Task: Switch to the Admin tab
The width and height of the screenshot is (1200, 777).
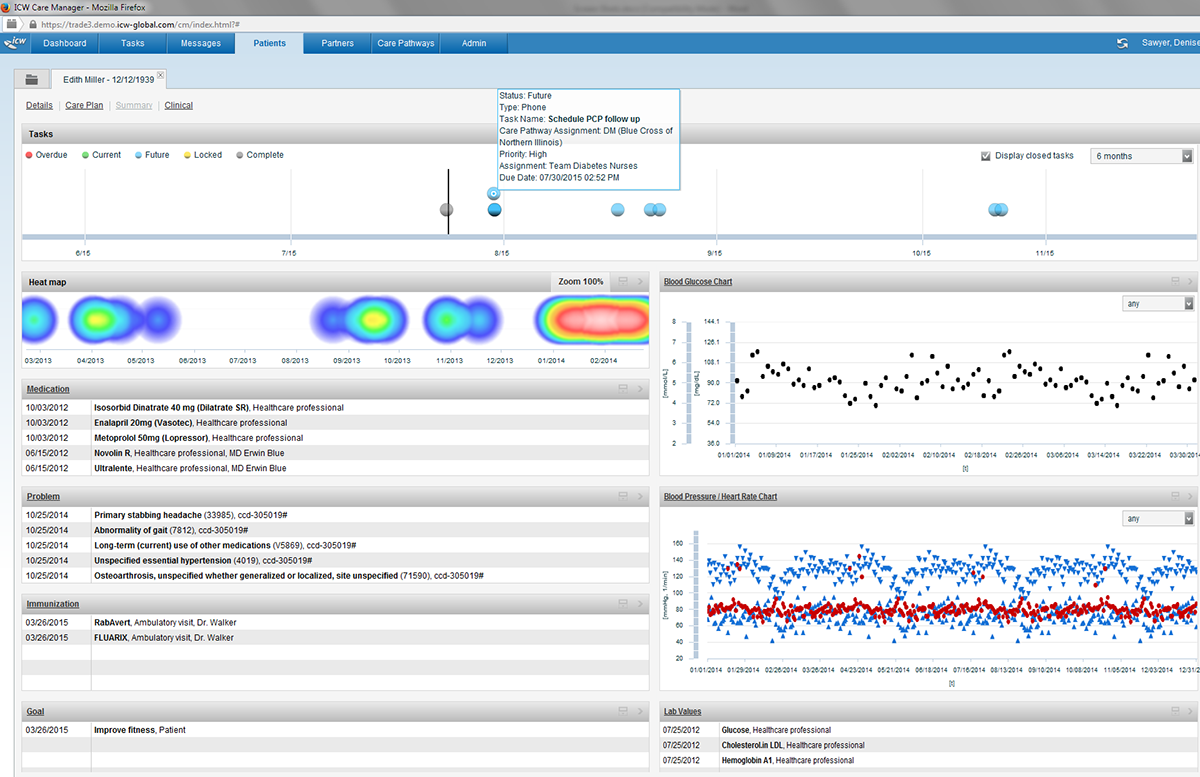Action: (x=474, y=43)
